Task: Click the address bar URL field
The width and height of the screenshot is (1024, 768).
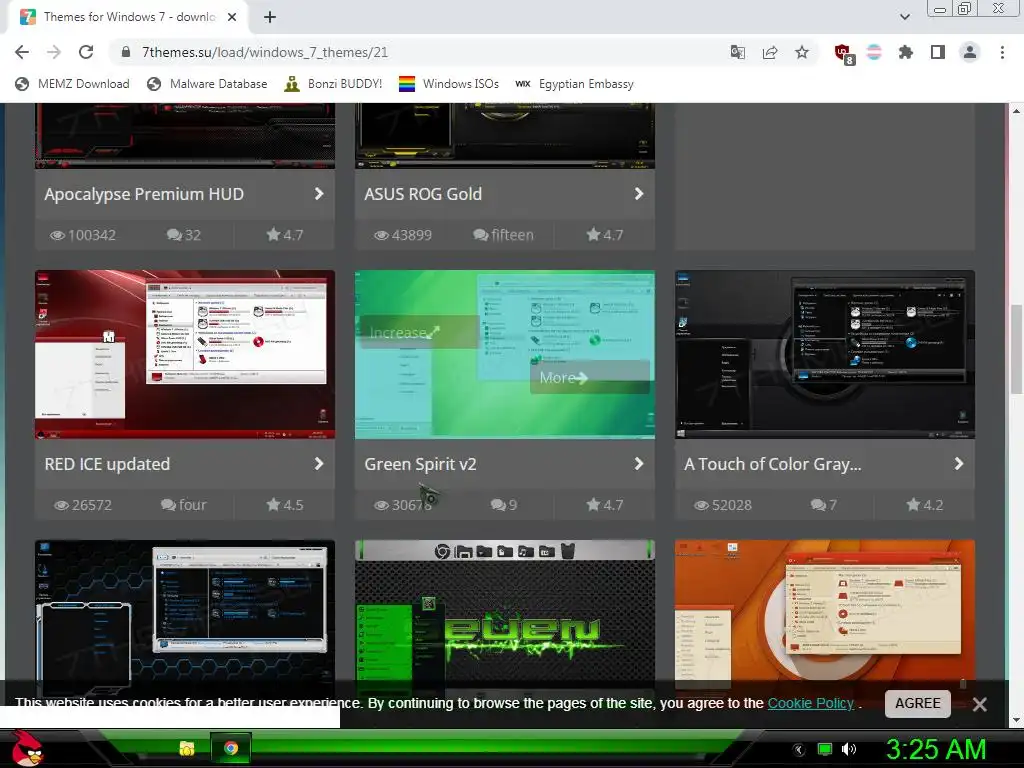Action: click(418, 52)
